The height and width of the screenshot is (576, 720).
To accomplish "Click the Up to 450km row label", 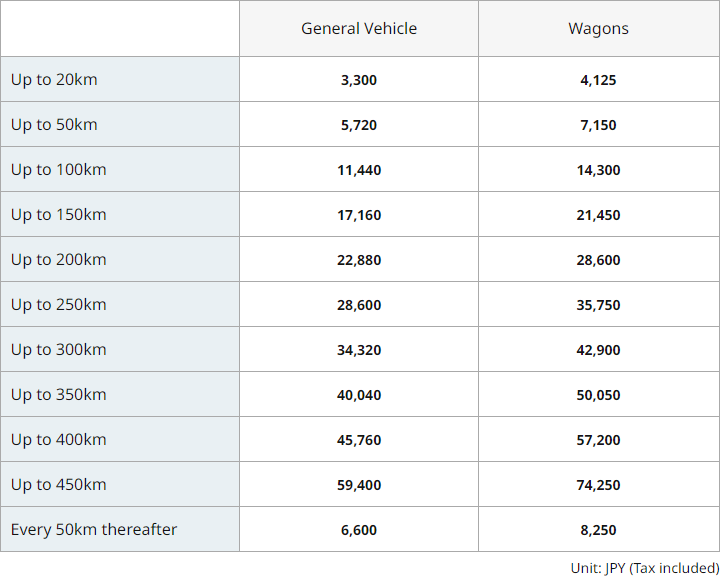I will pos(59,485).
